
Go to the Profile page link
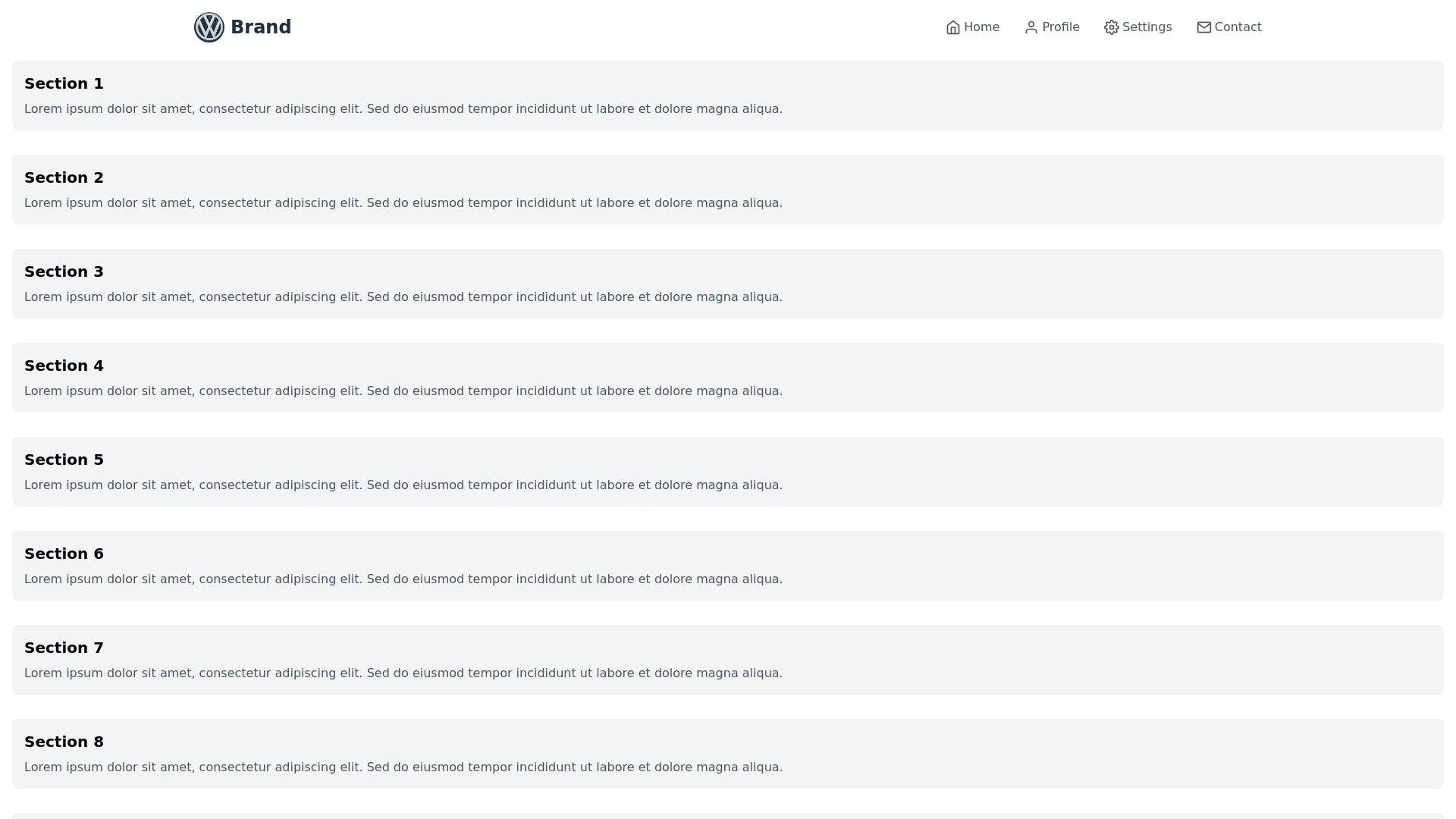pyautogui.click(x=1060, y=27)
